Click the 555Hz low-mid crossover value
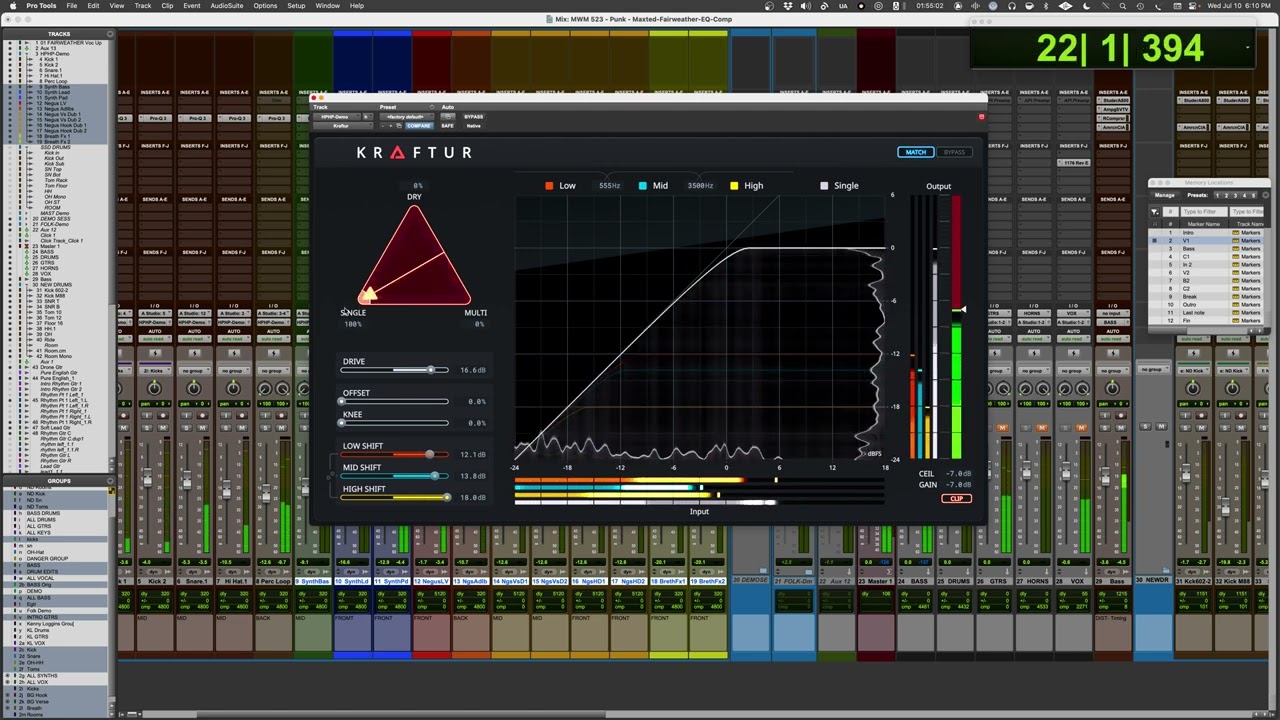 click(609, 186)
